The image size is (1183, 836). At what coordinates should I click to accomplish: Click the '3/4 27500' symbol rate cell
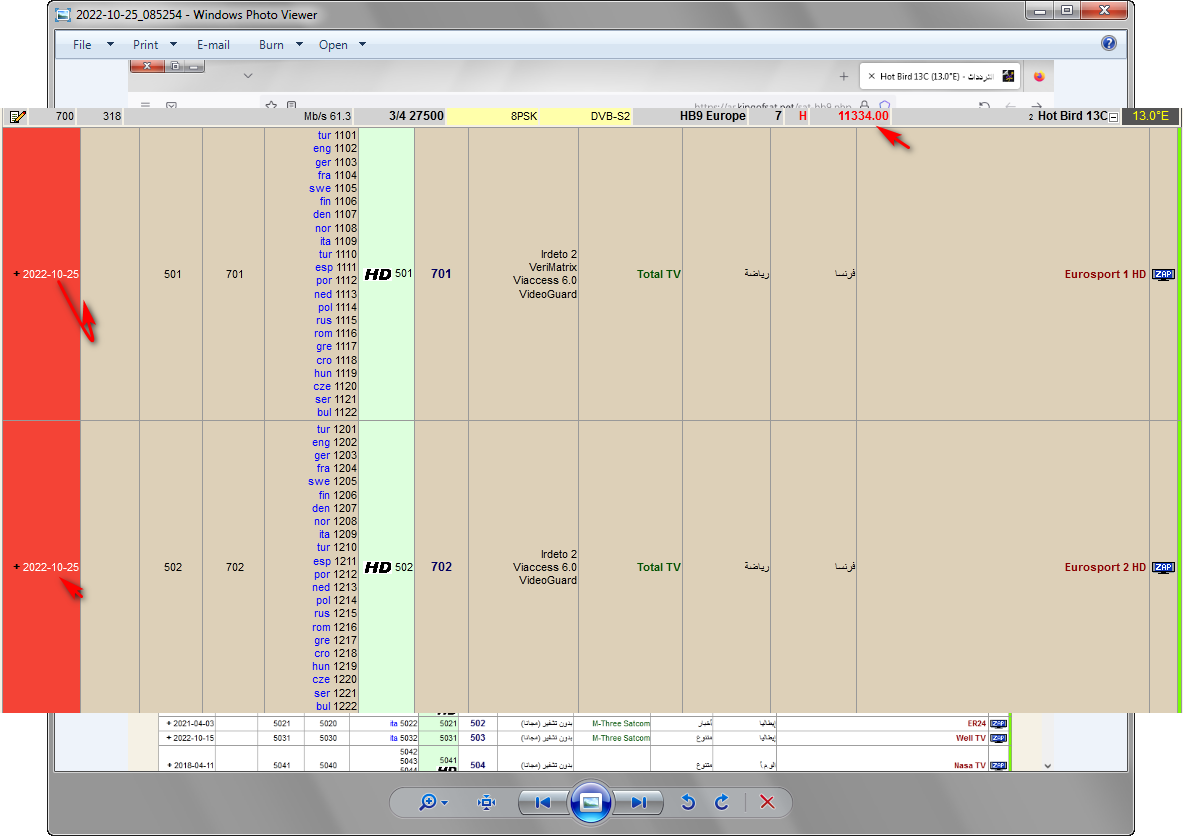tap(416, 115)
